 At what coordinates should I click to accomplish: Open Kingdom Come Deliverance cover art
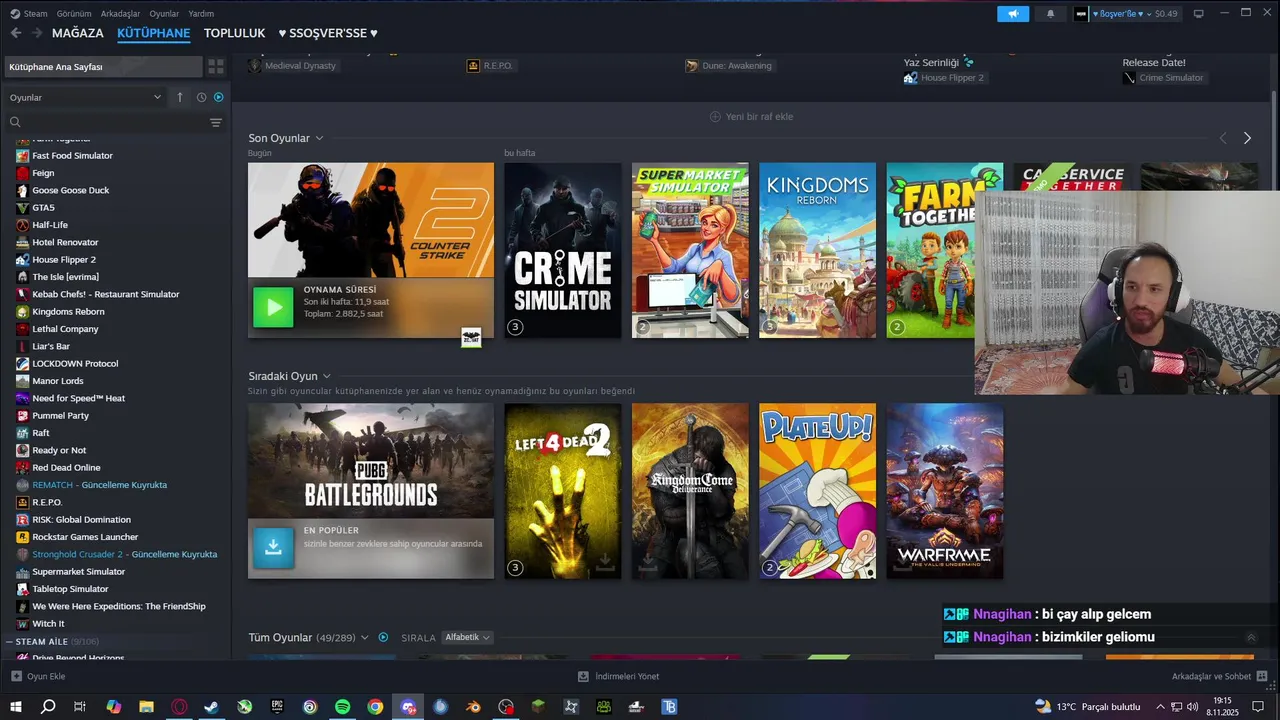690,491
